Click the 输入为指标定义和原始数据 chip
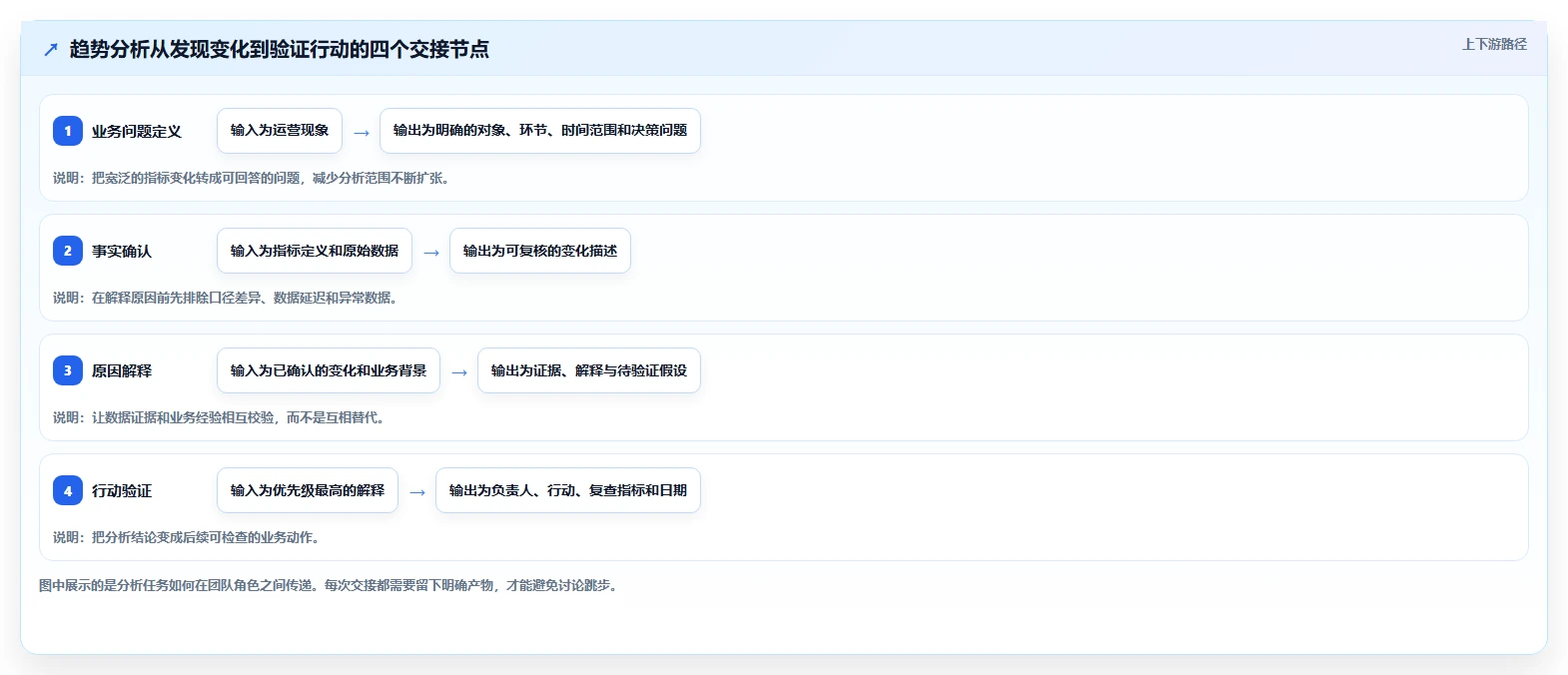Viewport: 1568px width, 675px height. pos(315,251)
